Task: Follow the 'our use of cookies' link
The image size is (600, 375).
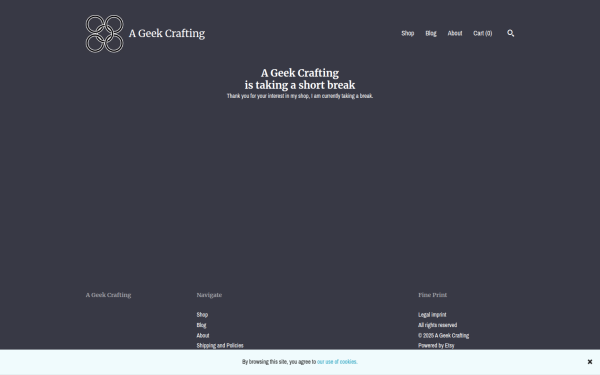Action: [x=337, y=362]
